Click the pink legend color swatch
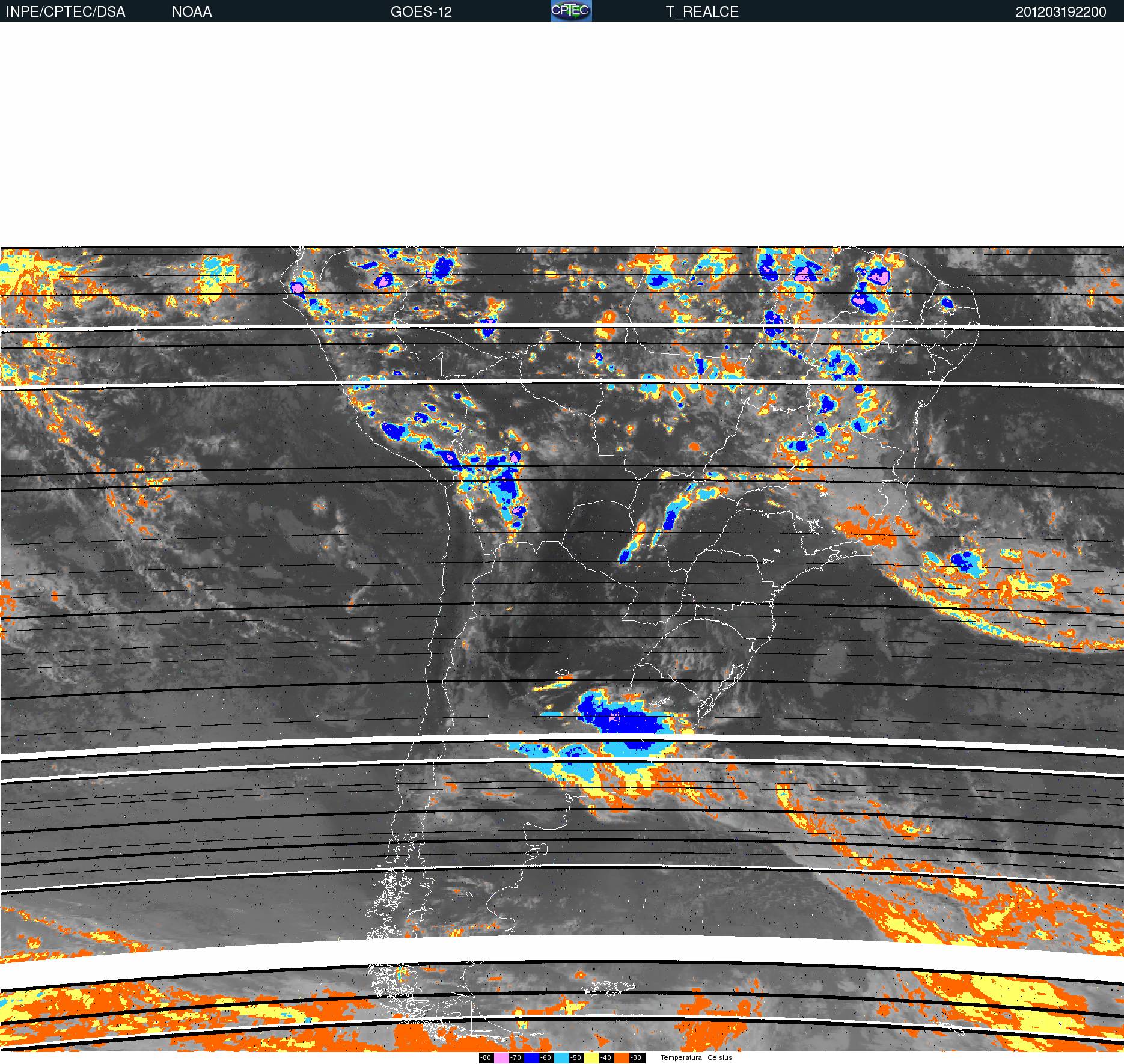Screen dimensions: 1124x1064 [x=501, y=1058]
